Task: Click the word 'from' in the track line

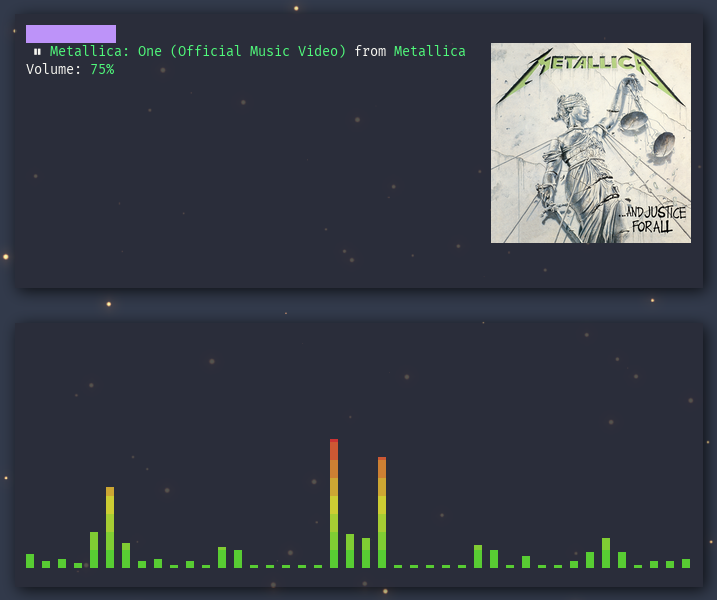Action: pos(370,51)
